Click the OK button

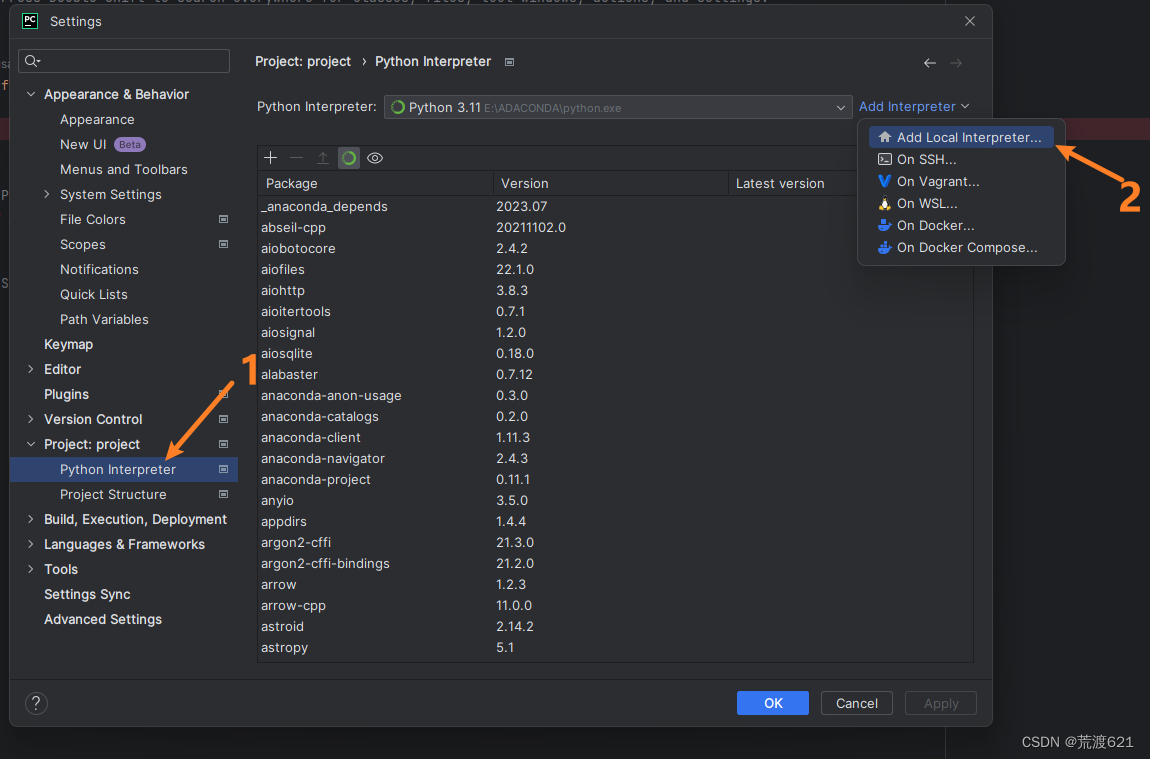pos(773,703)
